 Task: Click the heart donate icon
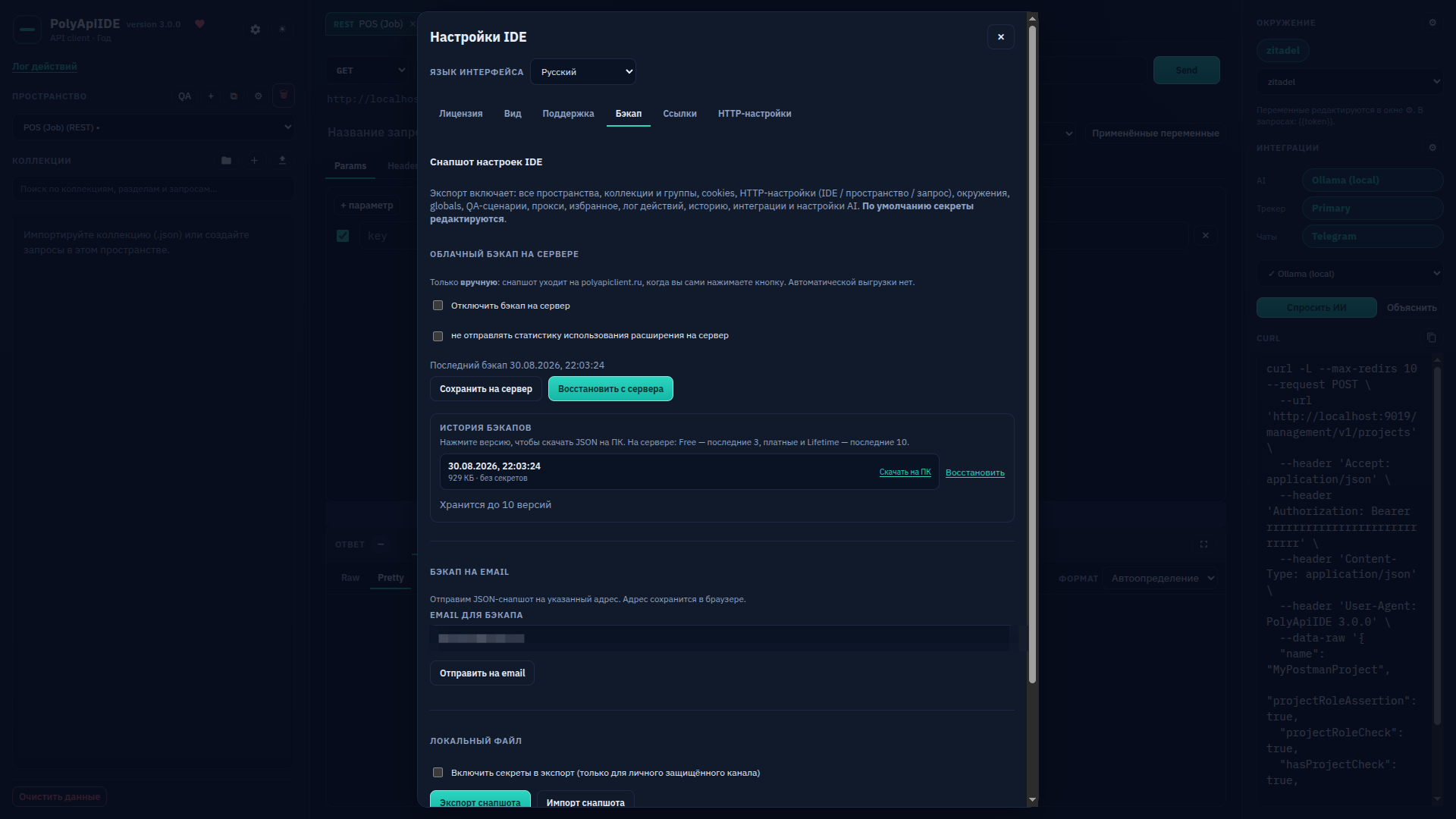(199, 24)
